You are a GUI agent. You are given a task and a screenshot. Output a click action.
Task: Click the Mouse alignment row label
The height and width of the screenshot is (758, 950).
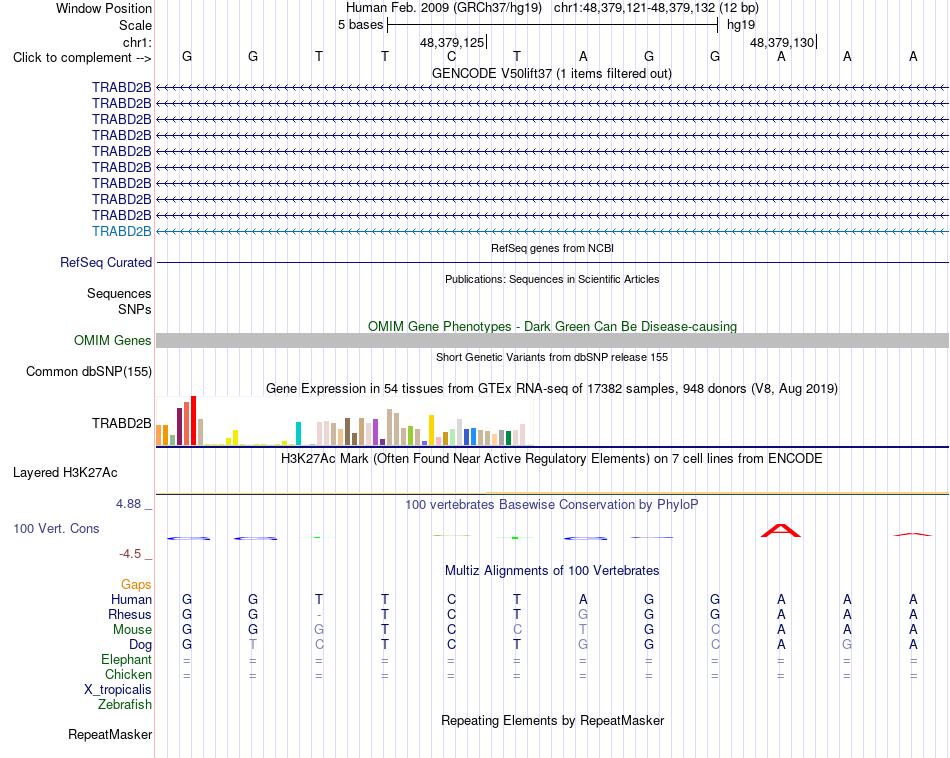132,630
